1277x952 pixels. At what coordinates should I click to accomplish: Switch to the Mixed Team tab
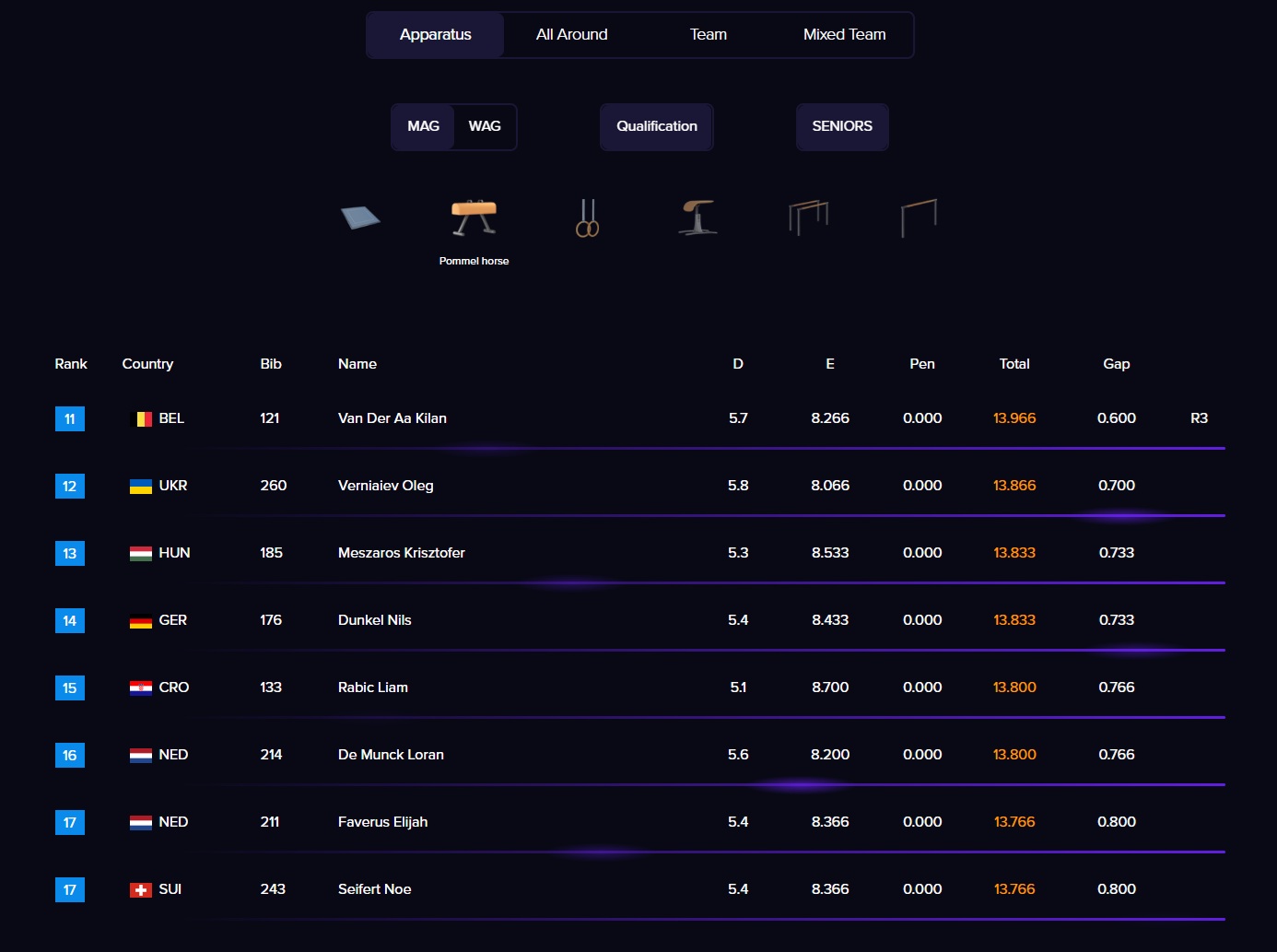point(844,35)
